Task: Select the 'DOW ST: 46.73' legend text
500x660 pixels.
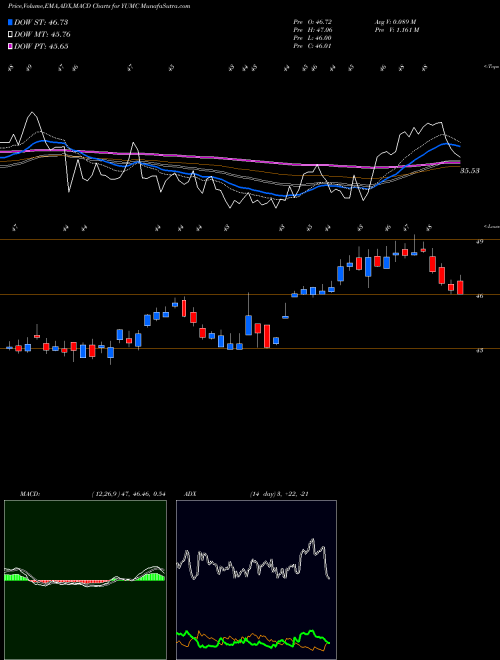Action: coord(41,22)
